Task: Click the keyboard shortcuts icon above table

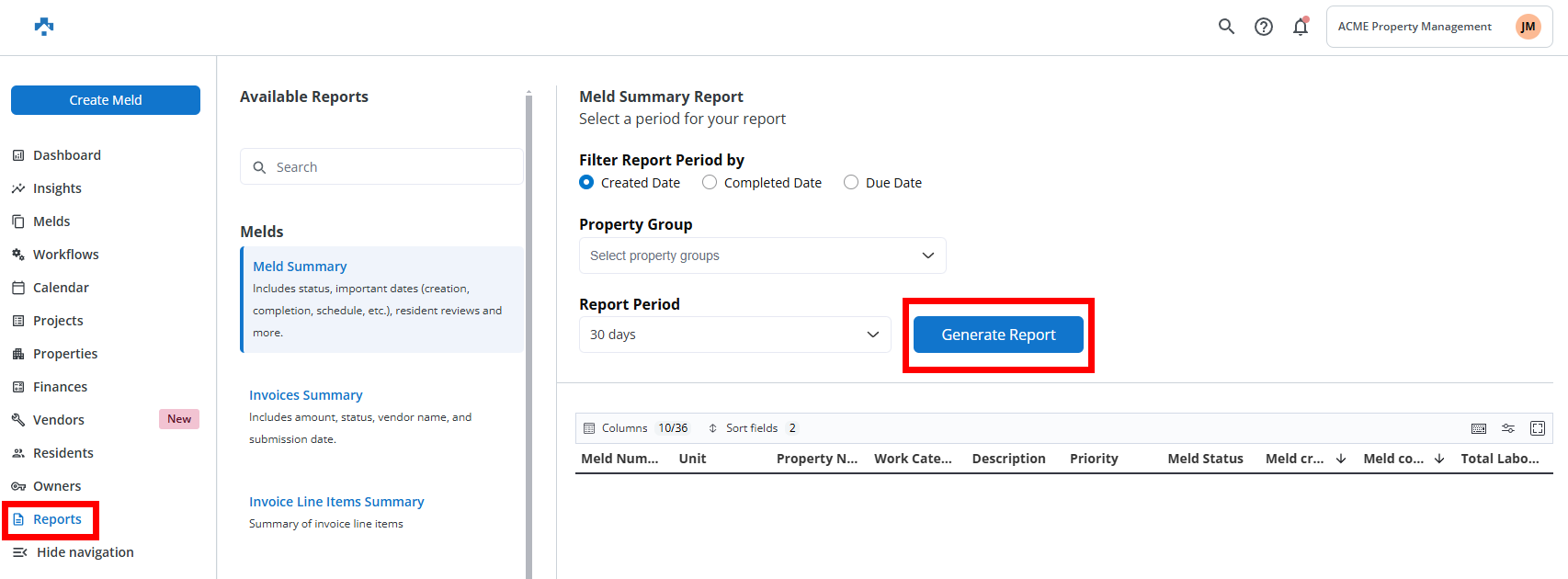Action: pos(1479,428)
